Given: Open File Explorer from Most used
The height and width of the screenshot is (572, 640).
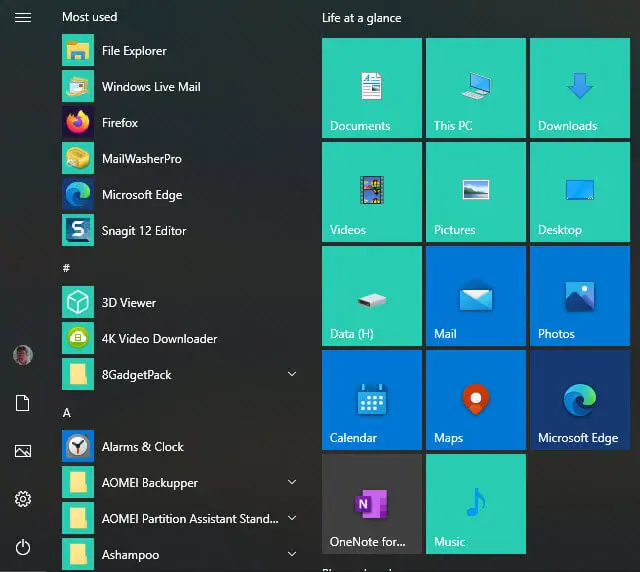Looking at the screenshot, I should click(181, 51).
